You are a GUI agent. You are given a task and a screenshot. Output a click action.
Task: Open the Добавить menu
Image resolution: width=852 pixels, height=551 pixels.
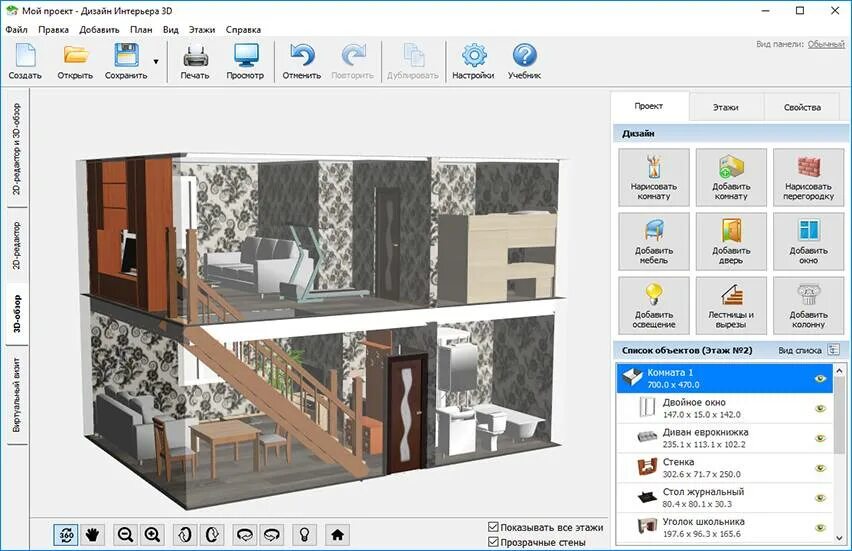tap(99, 29)
